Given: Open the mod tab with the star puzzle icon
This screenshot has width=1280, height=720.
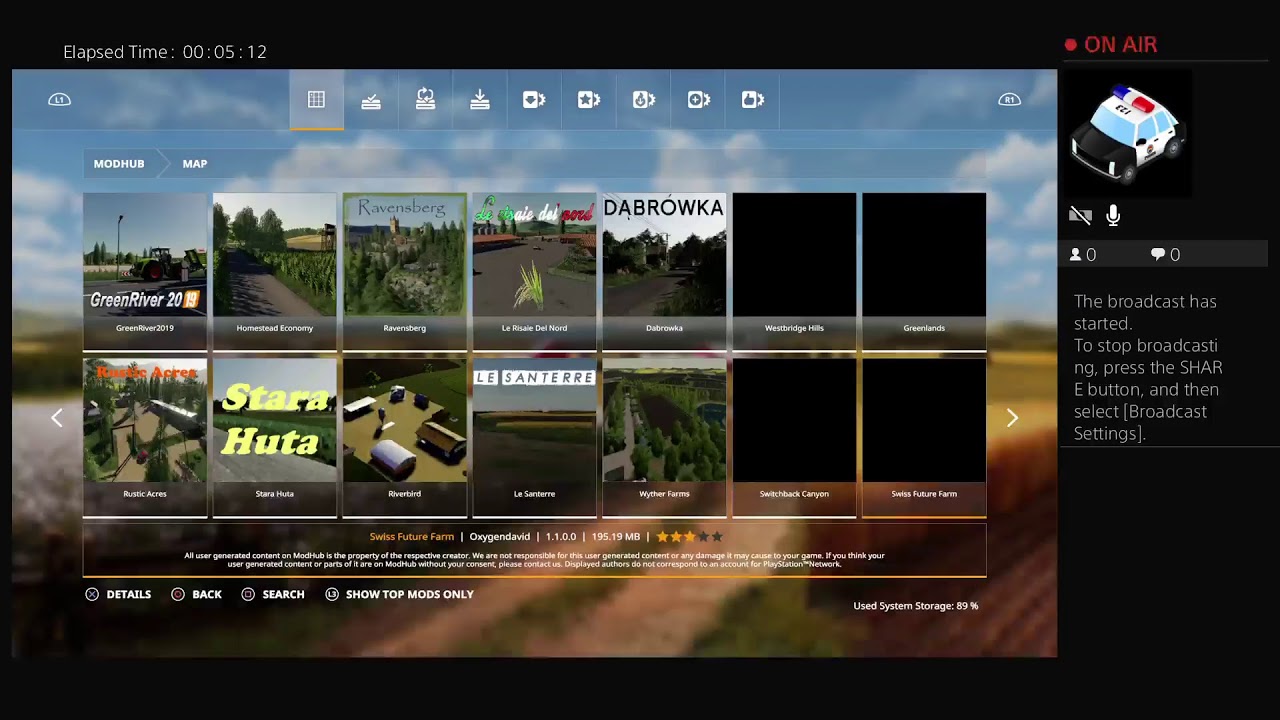Looking at the screenshot, I should 589,100.
